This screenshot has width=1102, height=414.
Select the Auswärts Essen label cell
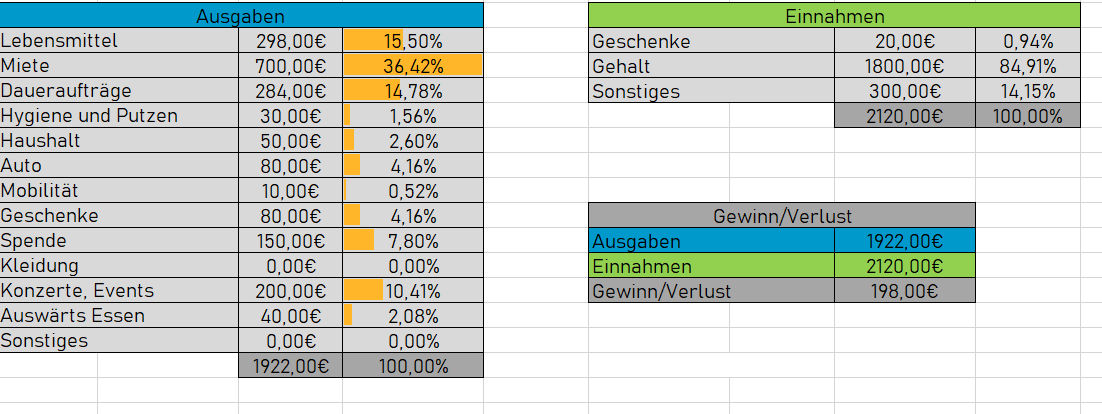click(119, 316)
